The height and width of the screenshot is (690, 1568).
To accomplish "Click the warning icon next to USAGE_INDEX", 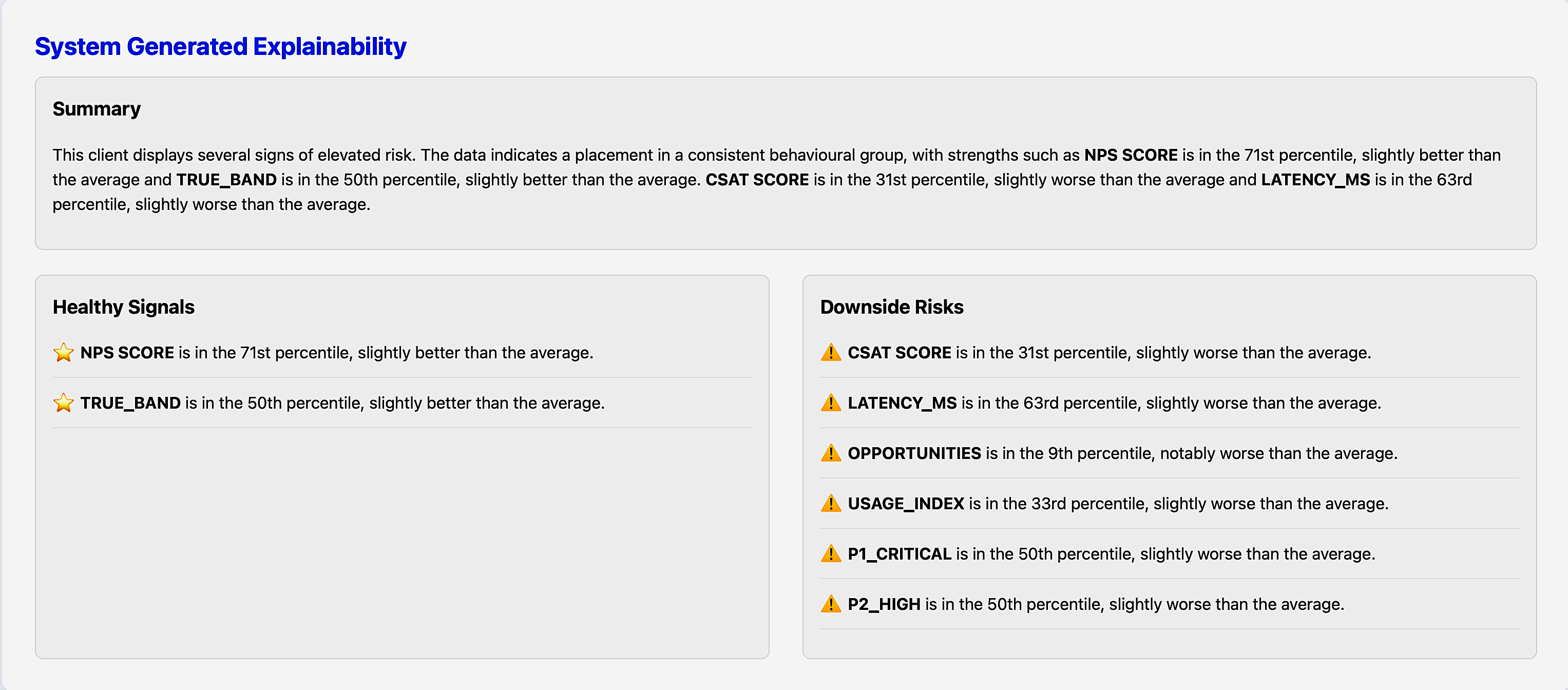I will [x=830, y=503].
